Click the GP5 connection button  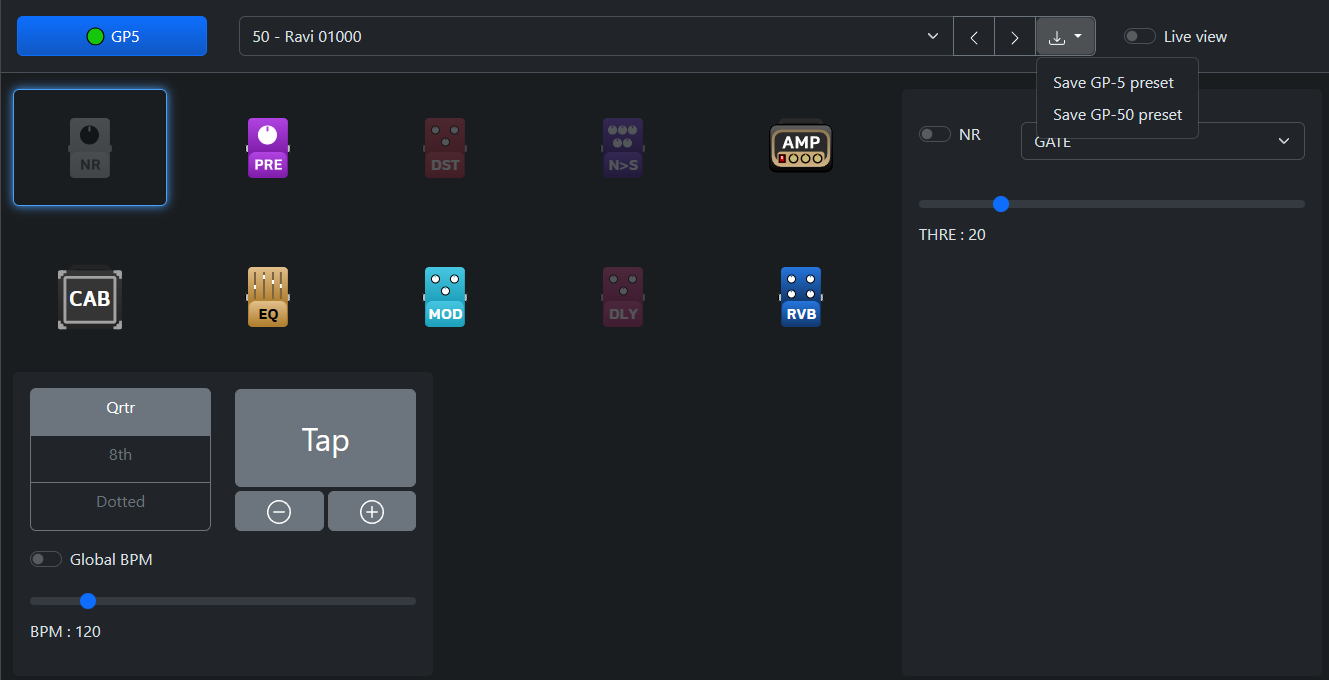click(112, 37)
